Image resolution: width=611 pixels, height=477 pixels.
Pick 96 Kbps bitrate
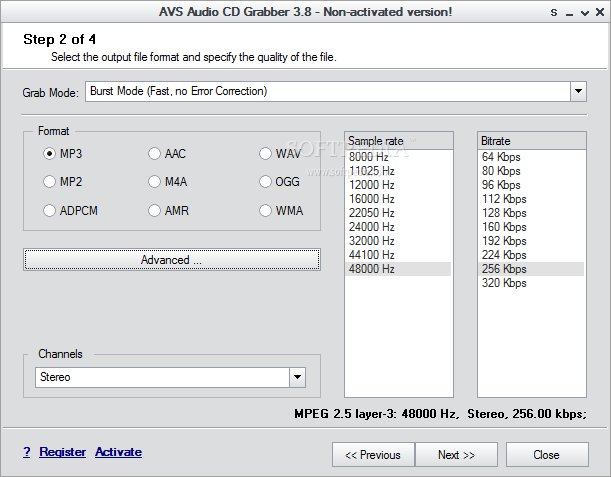point(531,185)
